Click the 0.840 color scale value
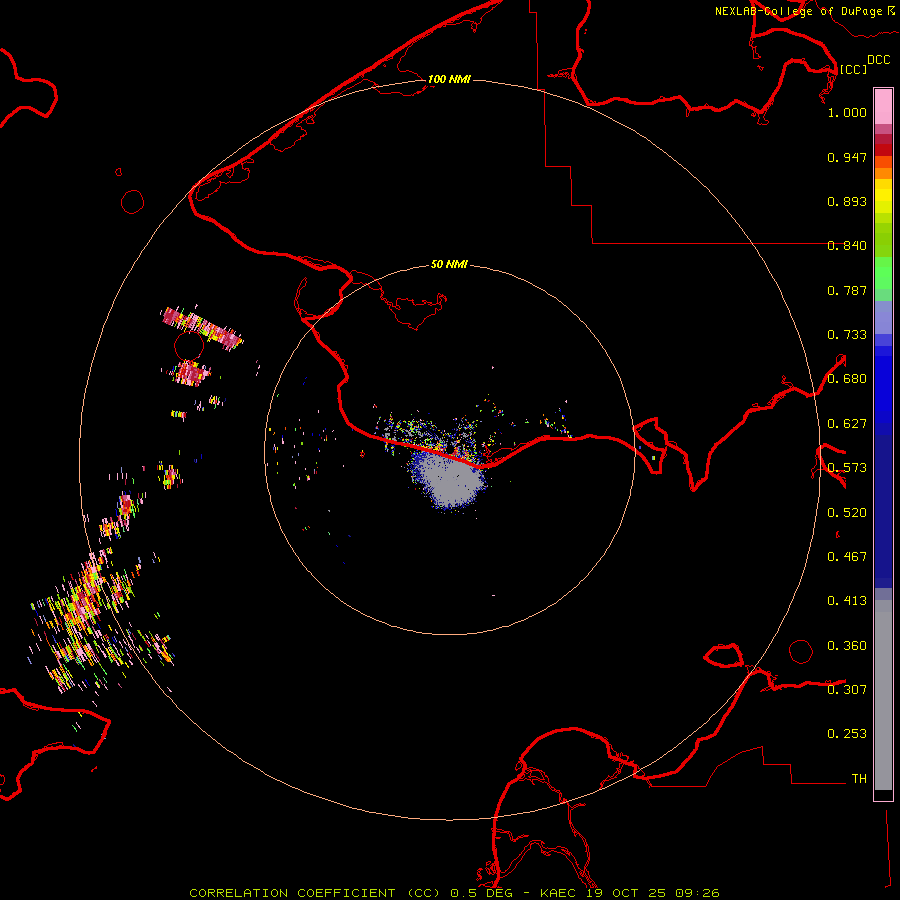The height and width of the screenshot is (900, 900). point(847,246)
